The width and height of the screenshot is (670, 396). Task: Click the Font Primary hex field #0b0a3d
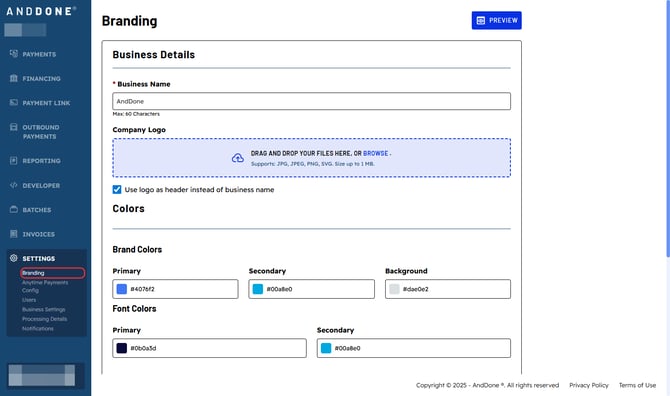click(x=209, y=348)
